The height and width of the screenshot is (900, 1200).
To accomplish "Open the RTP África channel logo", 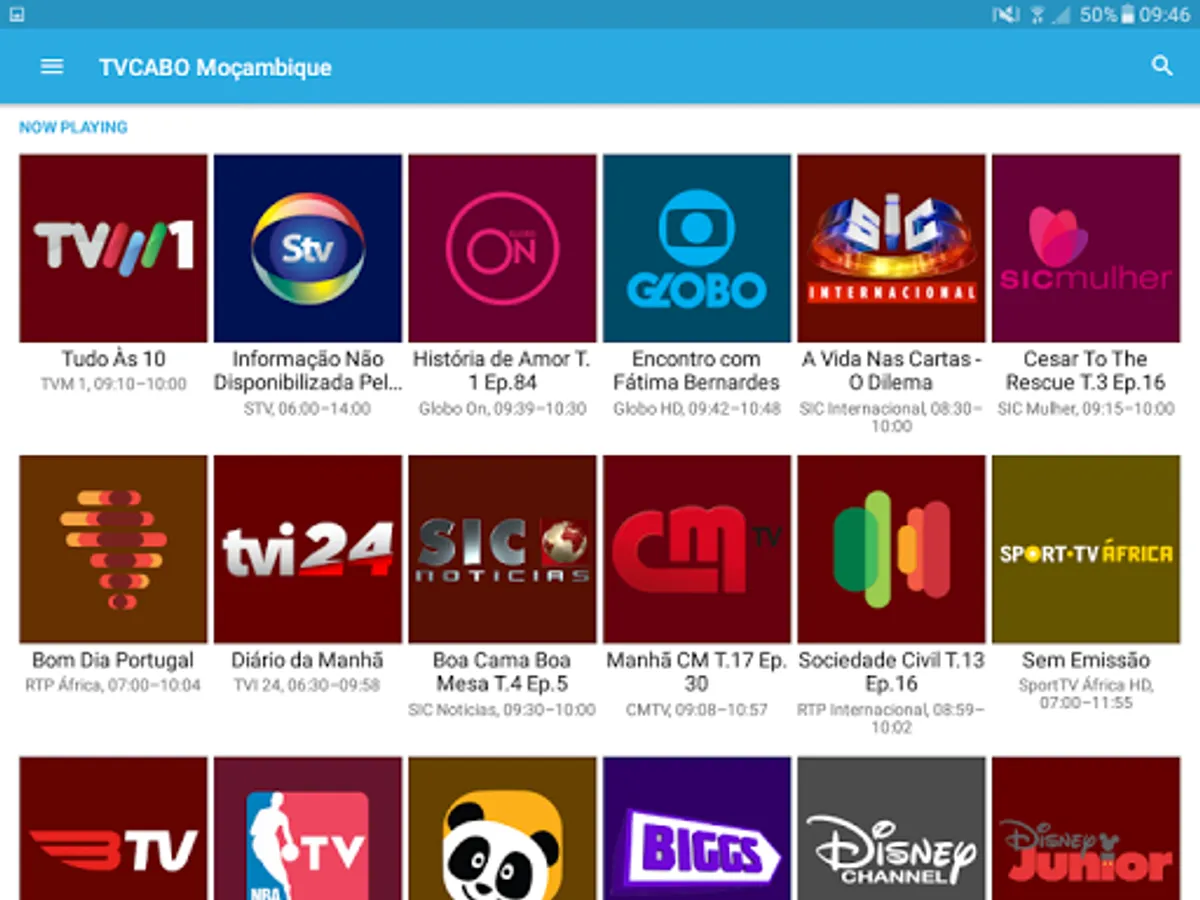I will [x=113, y=549].
